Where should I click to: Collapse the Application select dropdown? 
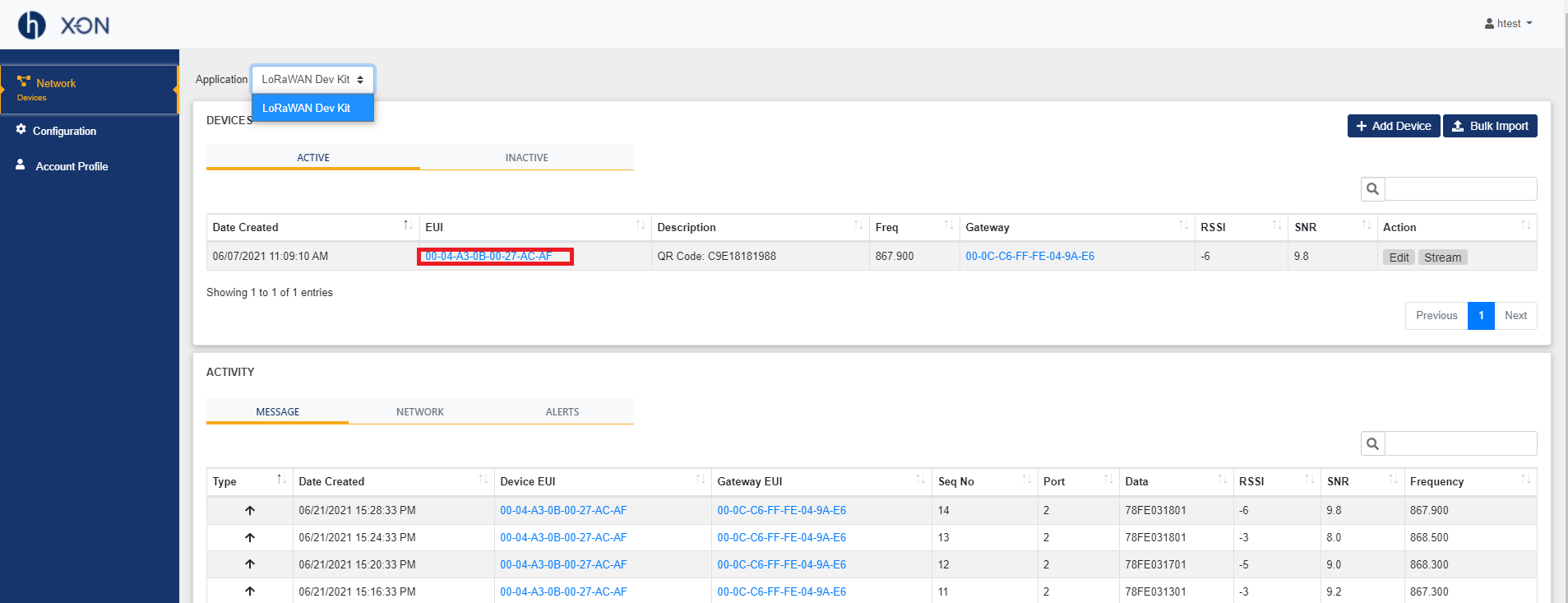(x=312, y=80)
